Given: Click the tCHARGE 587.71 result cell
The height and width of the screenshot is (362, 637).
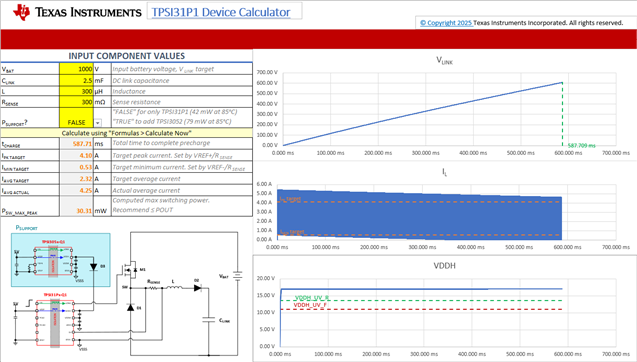Looking at the screenshot, I should 76,143.
